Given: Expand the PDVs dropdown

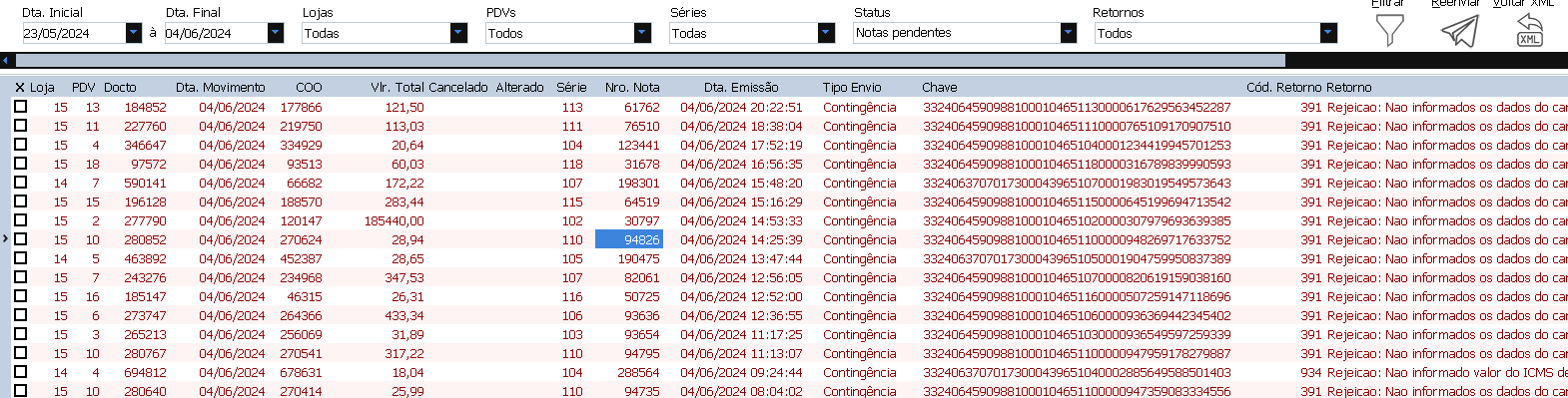Looking at the screenshot, I should pyautogui.click(x=642, y=33).
